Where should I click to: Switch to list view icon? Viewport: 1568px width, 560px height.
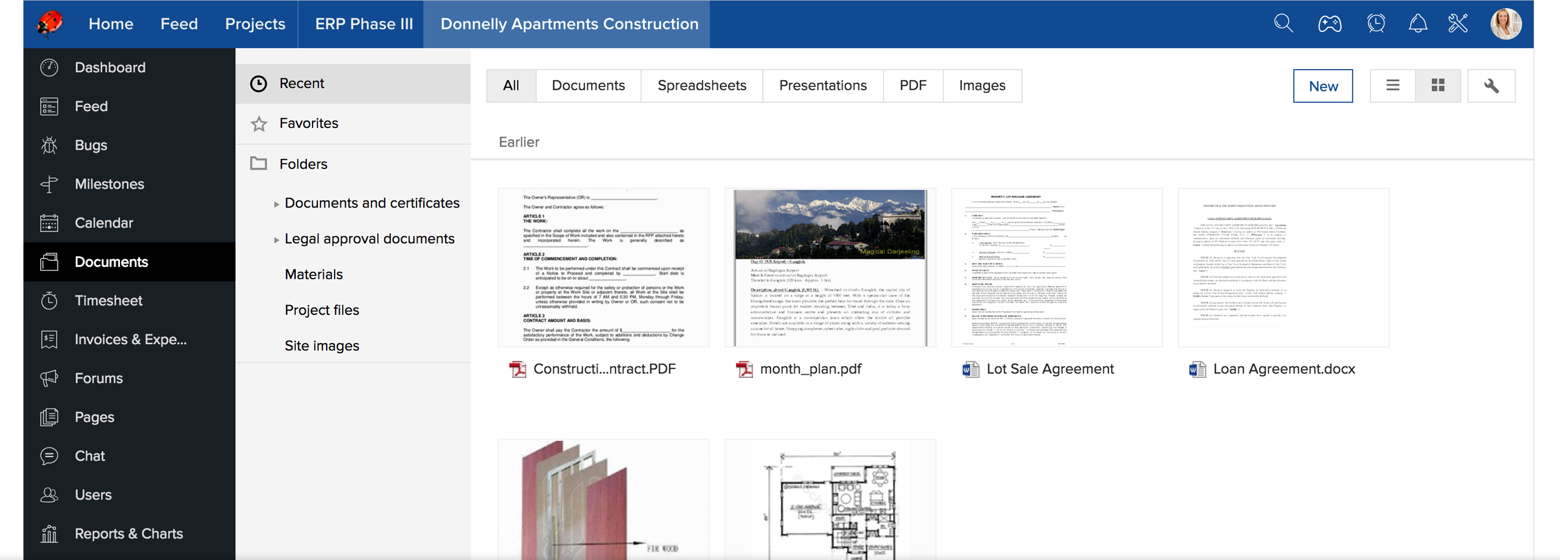(x=1392, y=86)
